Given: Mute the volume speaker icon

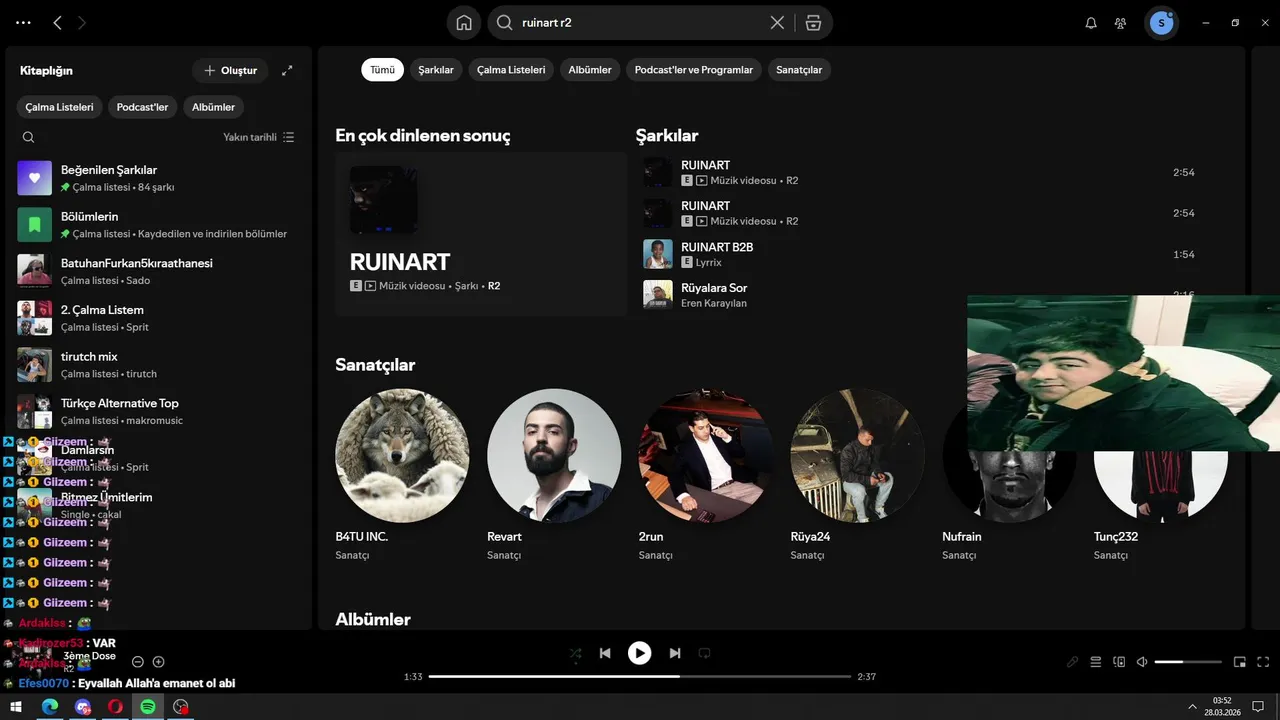Looking at the screenshot, I should point(1142,662).
